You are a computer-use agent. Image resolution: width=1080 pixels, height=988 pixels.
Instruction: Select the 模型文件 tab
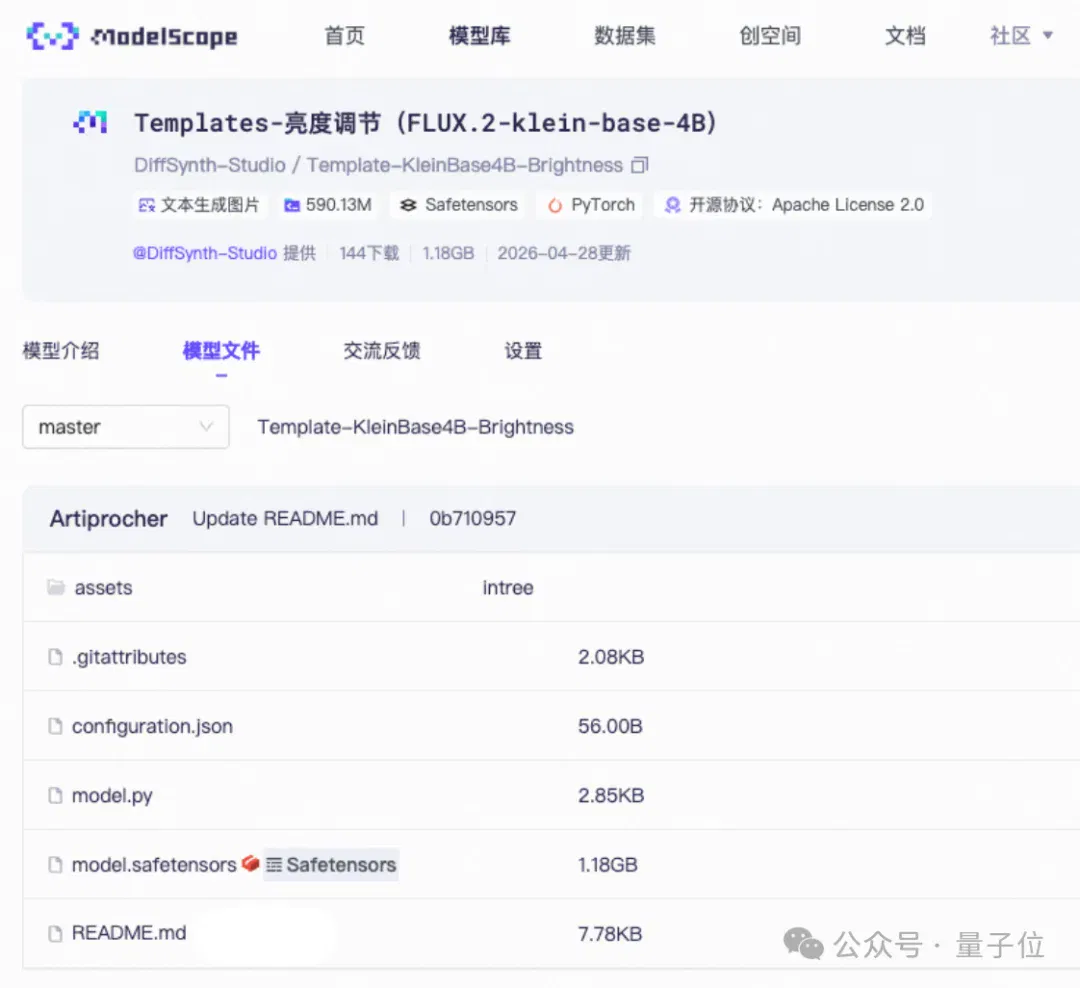coord(221,351)
